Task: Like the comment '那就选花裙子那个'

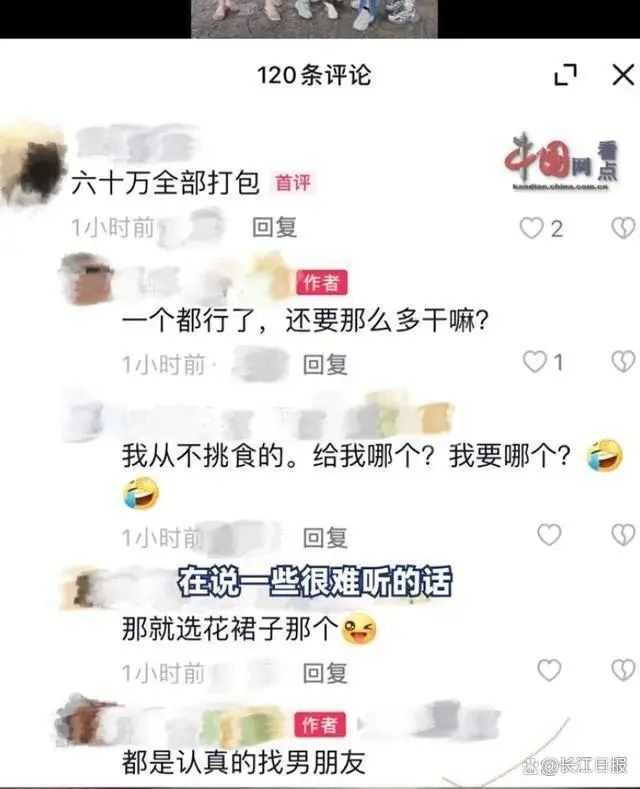Action: point(549,670)
